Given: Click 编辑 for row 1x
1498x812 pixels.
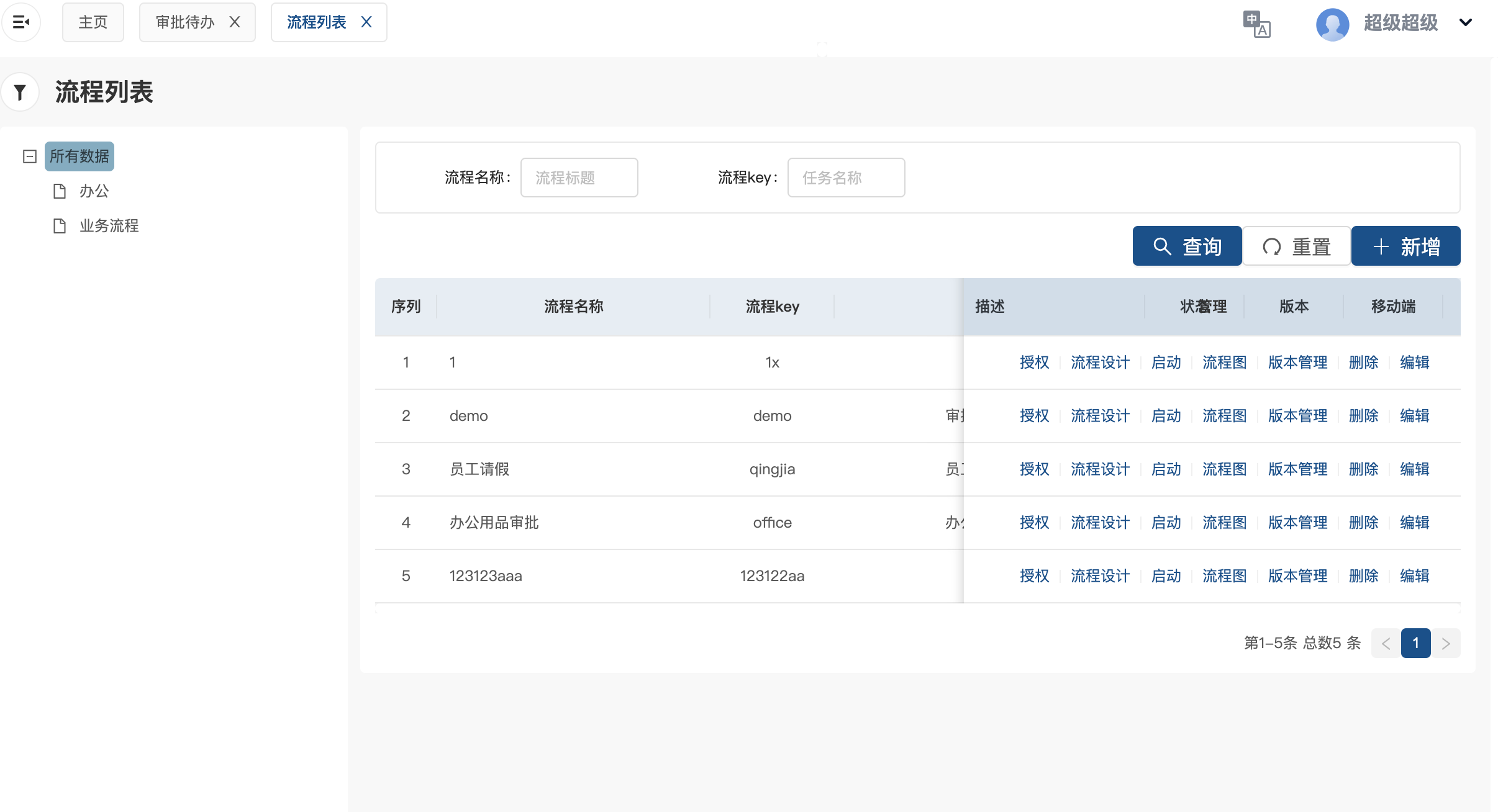Looking at the screenshot, I should pyautogui.click(x=1415, y=363).
